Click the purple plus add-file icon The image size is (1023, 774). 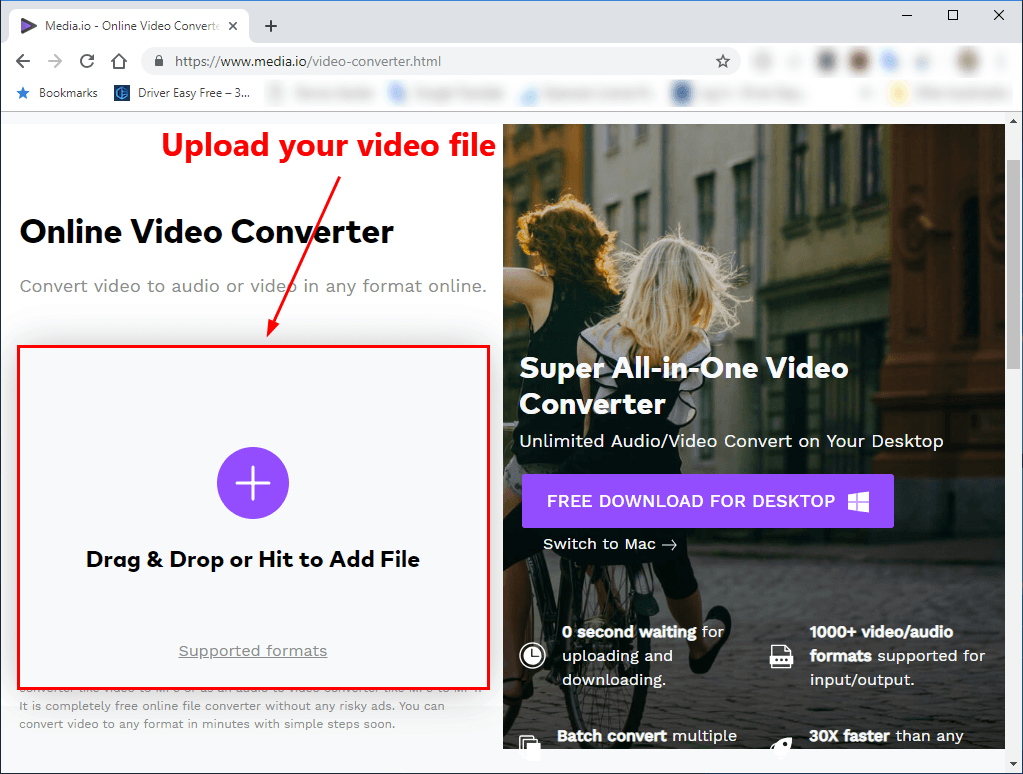coord(252,483)
